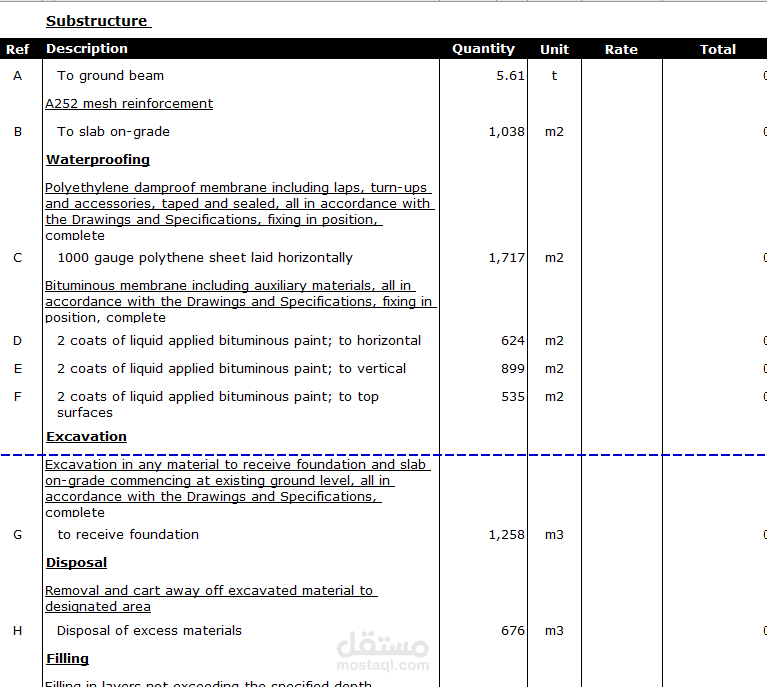Select the unit cell 't' in row A
The image size is (767, 687).
(x=554, y=75)
